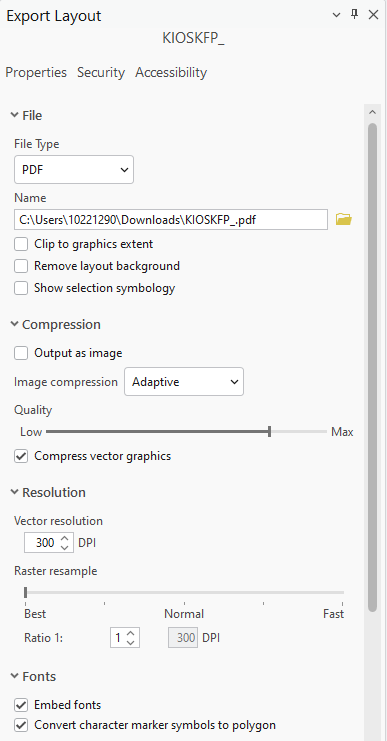Switch to the Properties tab
Screen dimensions: 387x741
point(36,72)
